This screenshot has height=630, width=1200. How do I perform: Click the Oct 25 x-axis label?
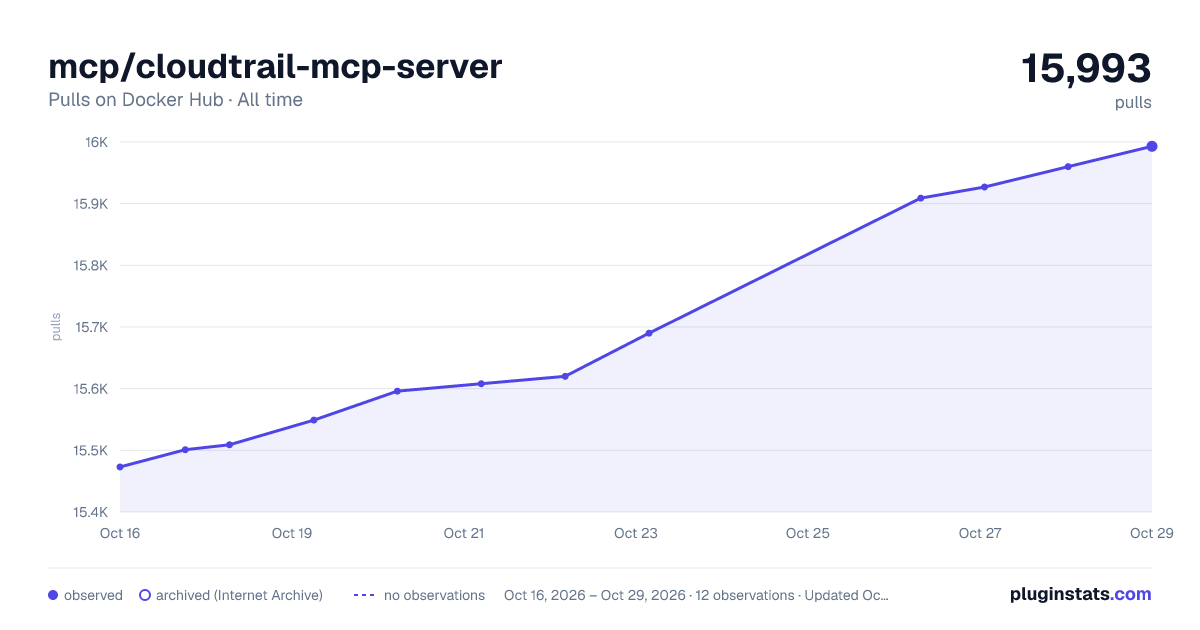point(808,533)
